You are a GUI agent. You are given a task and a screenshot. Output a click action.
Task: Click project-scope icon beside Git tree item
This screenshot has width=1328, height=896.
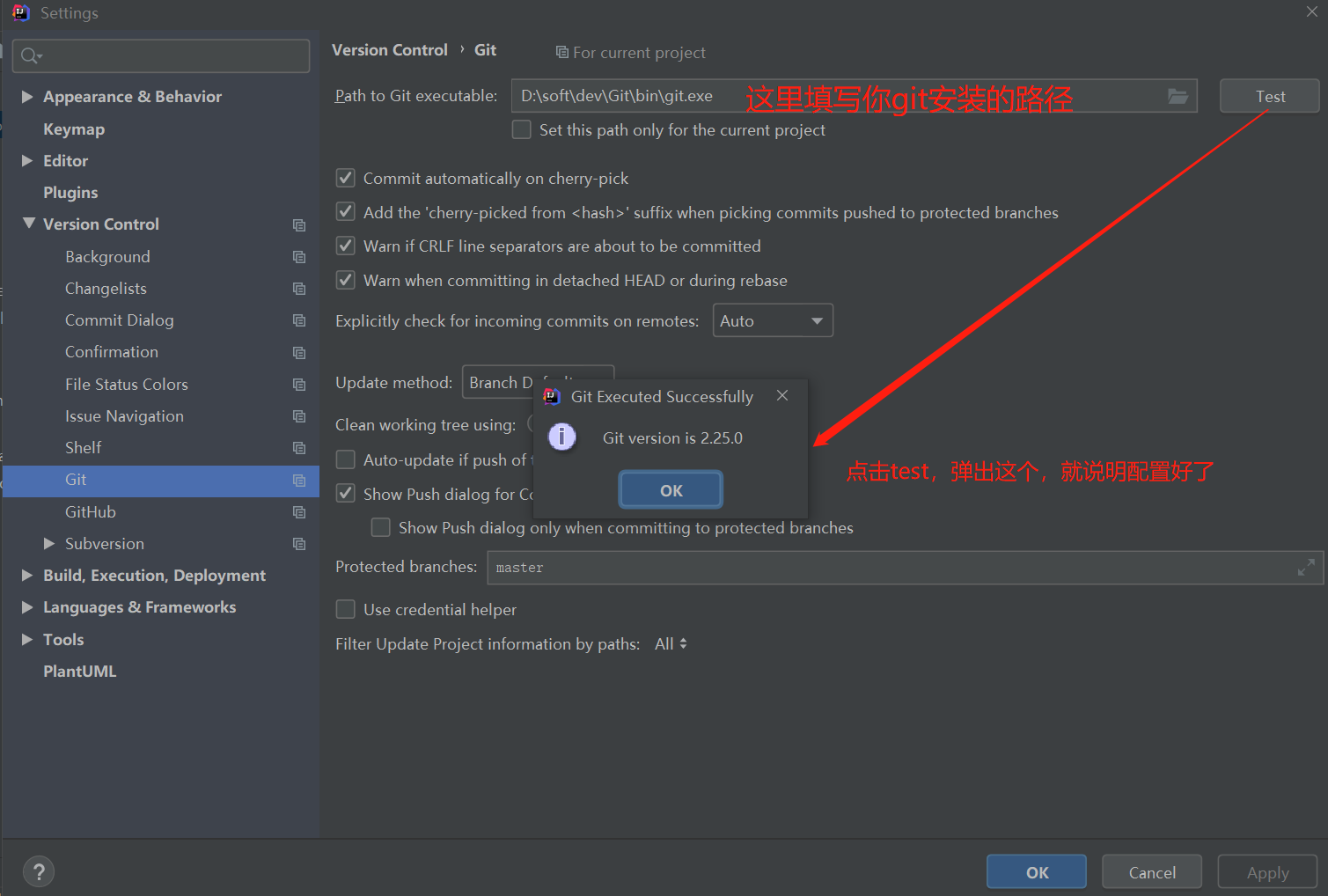(298, 481)
